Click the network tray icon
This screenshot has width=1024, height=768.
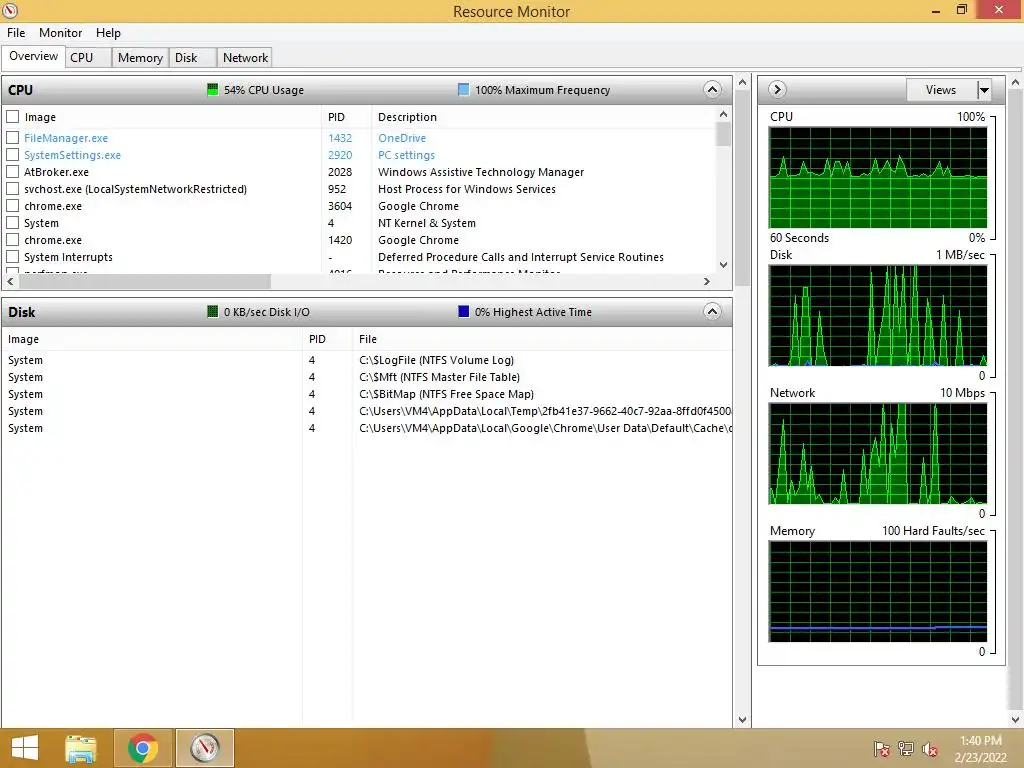click(906, 749)
